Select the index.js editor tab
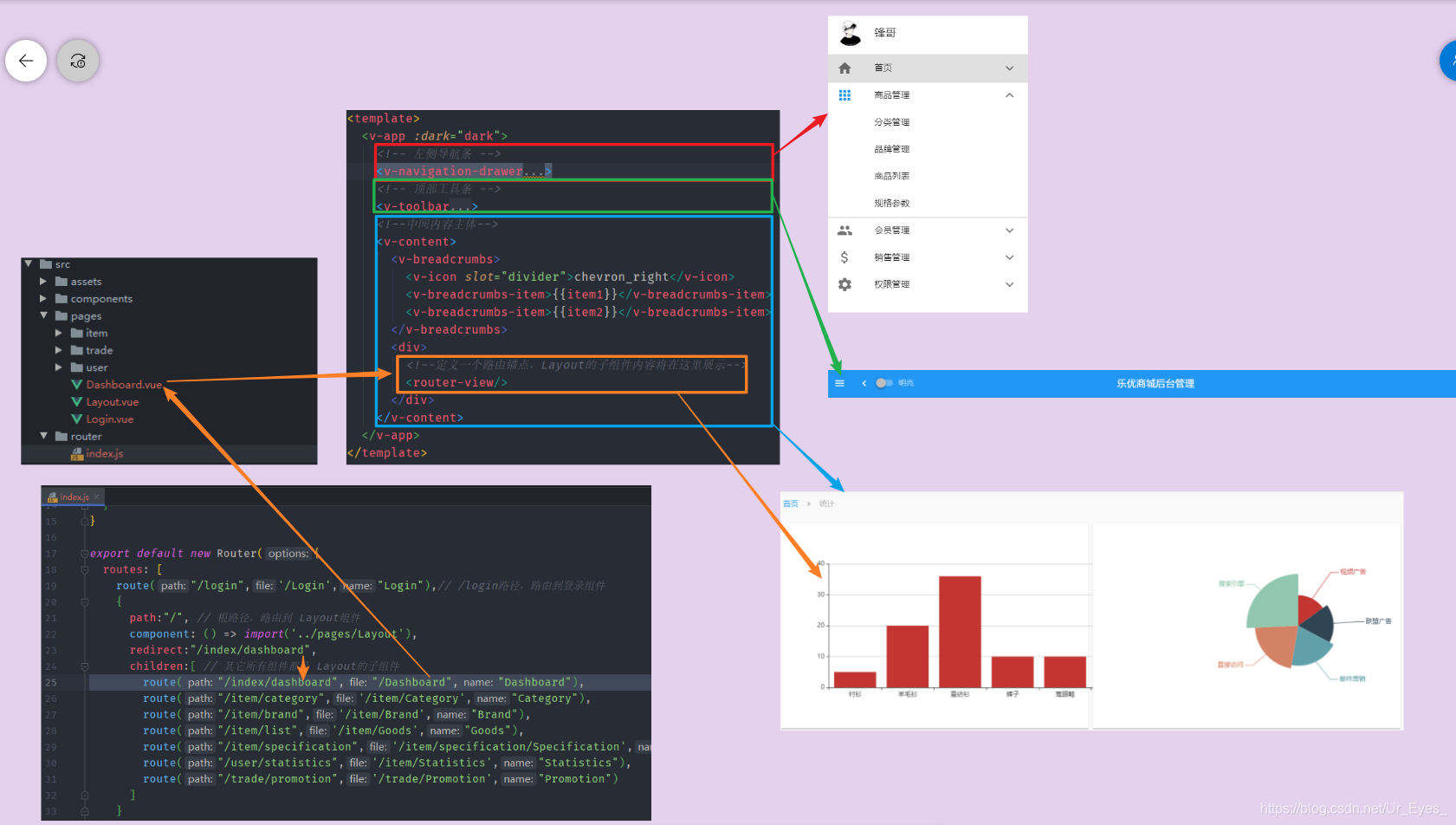 [x=73, y=497]
